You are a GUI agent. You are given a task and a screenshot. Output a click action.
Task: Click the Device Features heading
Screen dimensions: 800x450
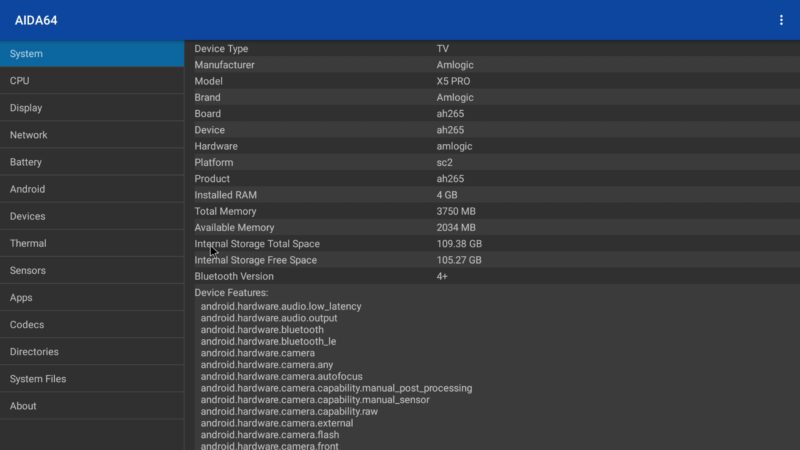click(231, 292)
